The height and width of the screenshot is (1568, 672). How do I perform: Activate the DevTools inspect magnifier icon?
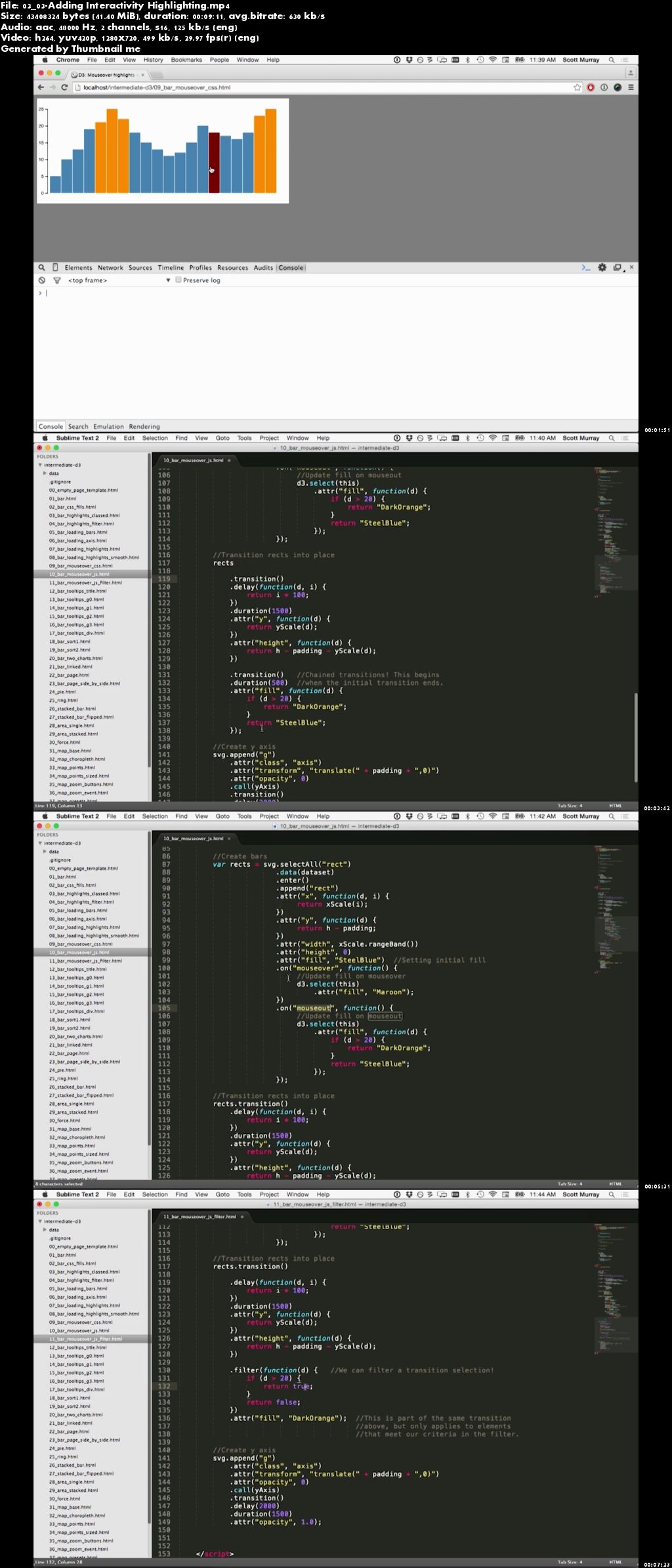pyautogui.click(x=42, y=268)
